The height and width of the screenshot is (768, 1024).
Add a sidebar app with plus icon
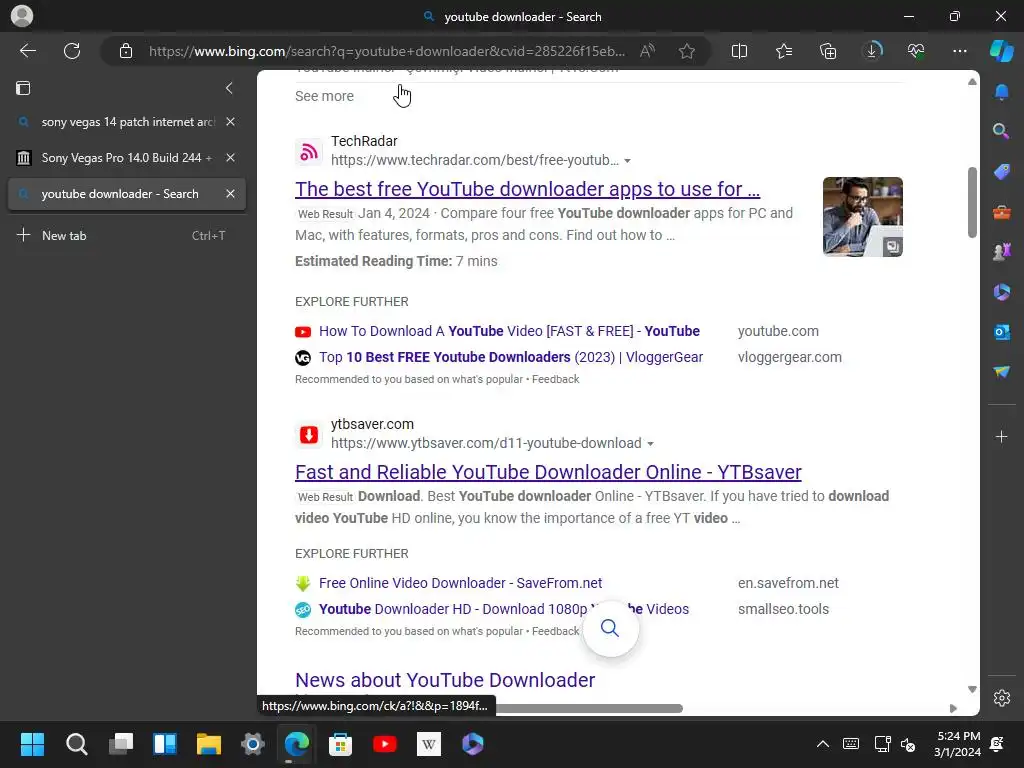[x=1001, y=436]
